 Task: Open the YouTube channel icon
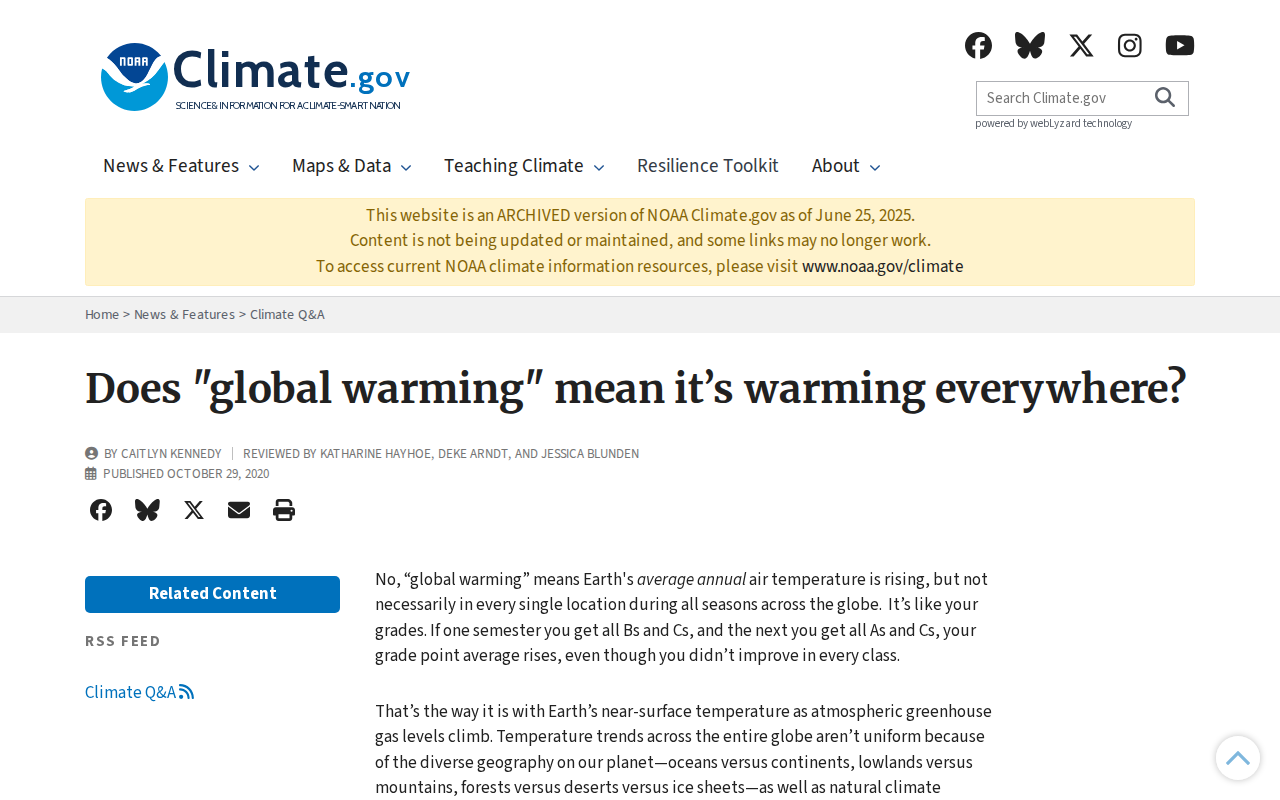pos(1180,46)
